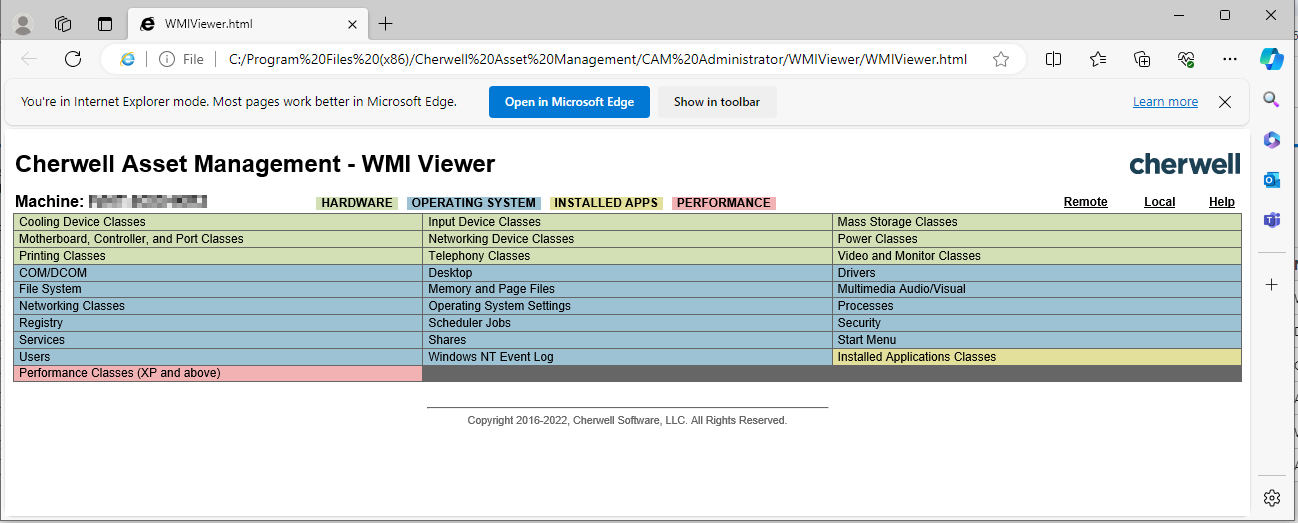Open the Outlook sidebar icon
The width and height of the screenshot is (1298, 523).
pos(1271,180)
